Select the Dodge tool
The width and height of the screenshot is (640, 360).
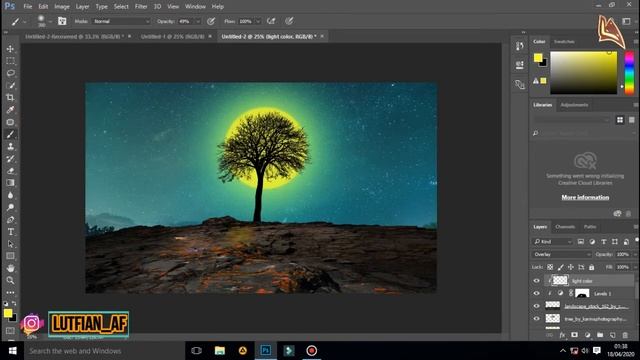click(x=11, y=207)
